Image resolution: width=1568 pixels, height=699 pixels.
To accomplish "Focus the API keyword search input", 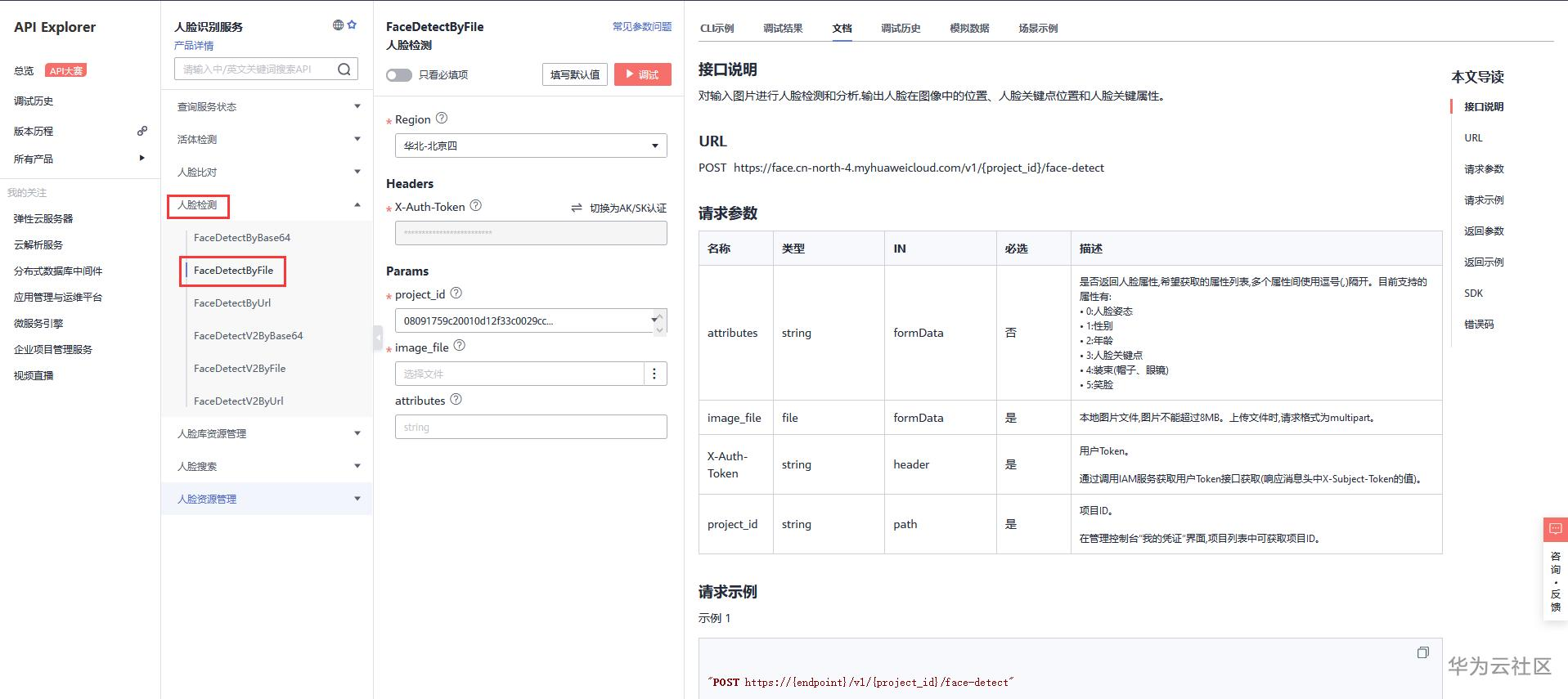I will tap(255, 69).
